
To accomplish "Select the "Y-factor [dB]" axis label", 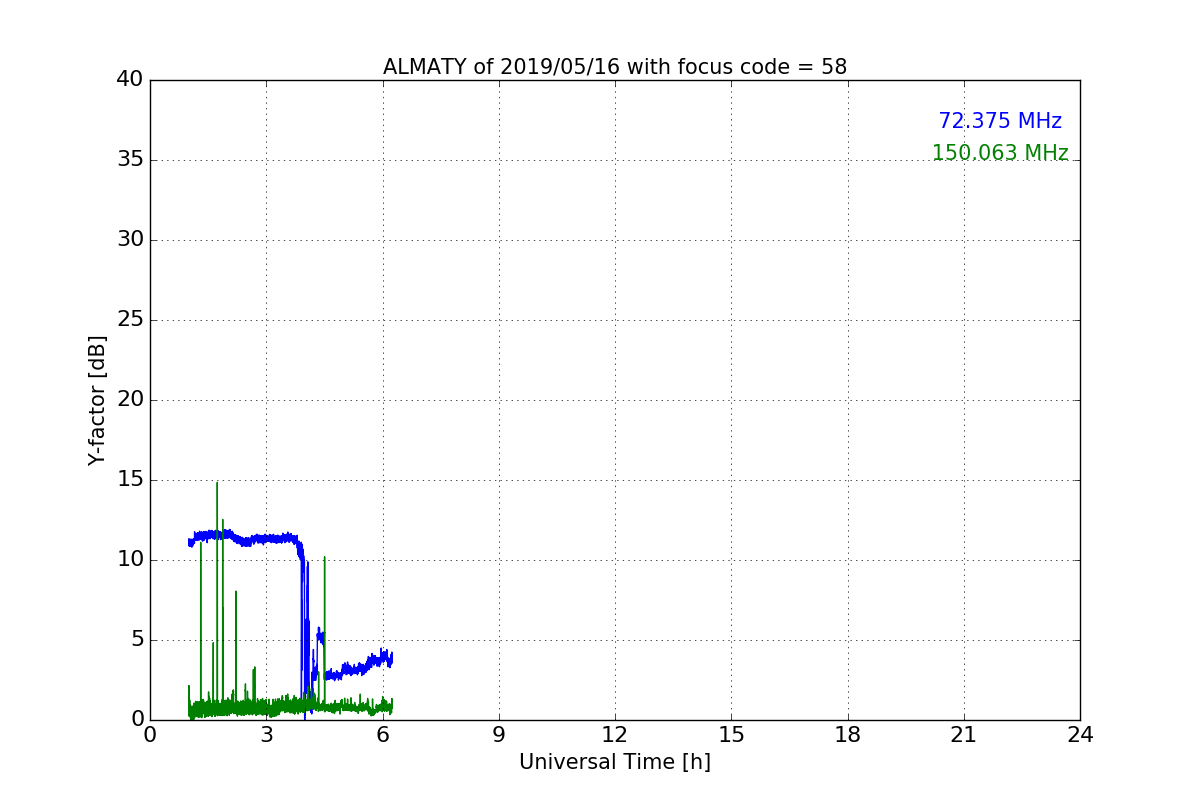I will tap(97, 400).
